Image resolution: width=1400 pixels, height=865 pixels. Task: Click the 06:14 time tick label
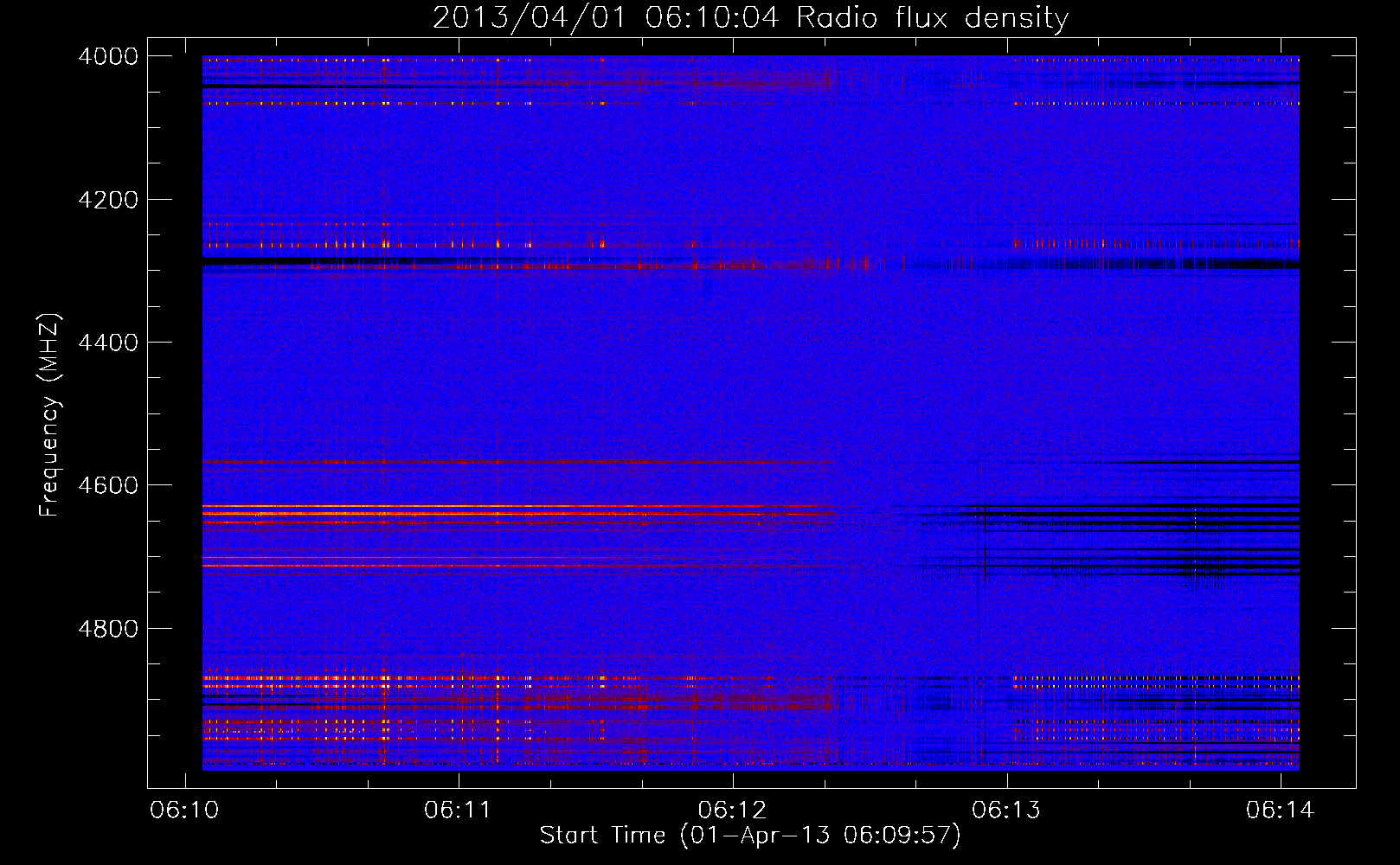point(1280,811)
